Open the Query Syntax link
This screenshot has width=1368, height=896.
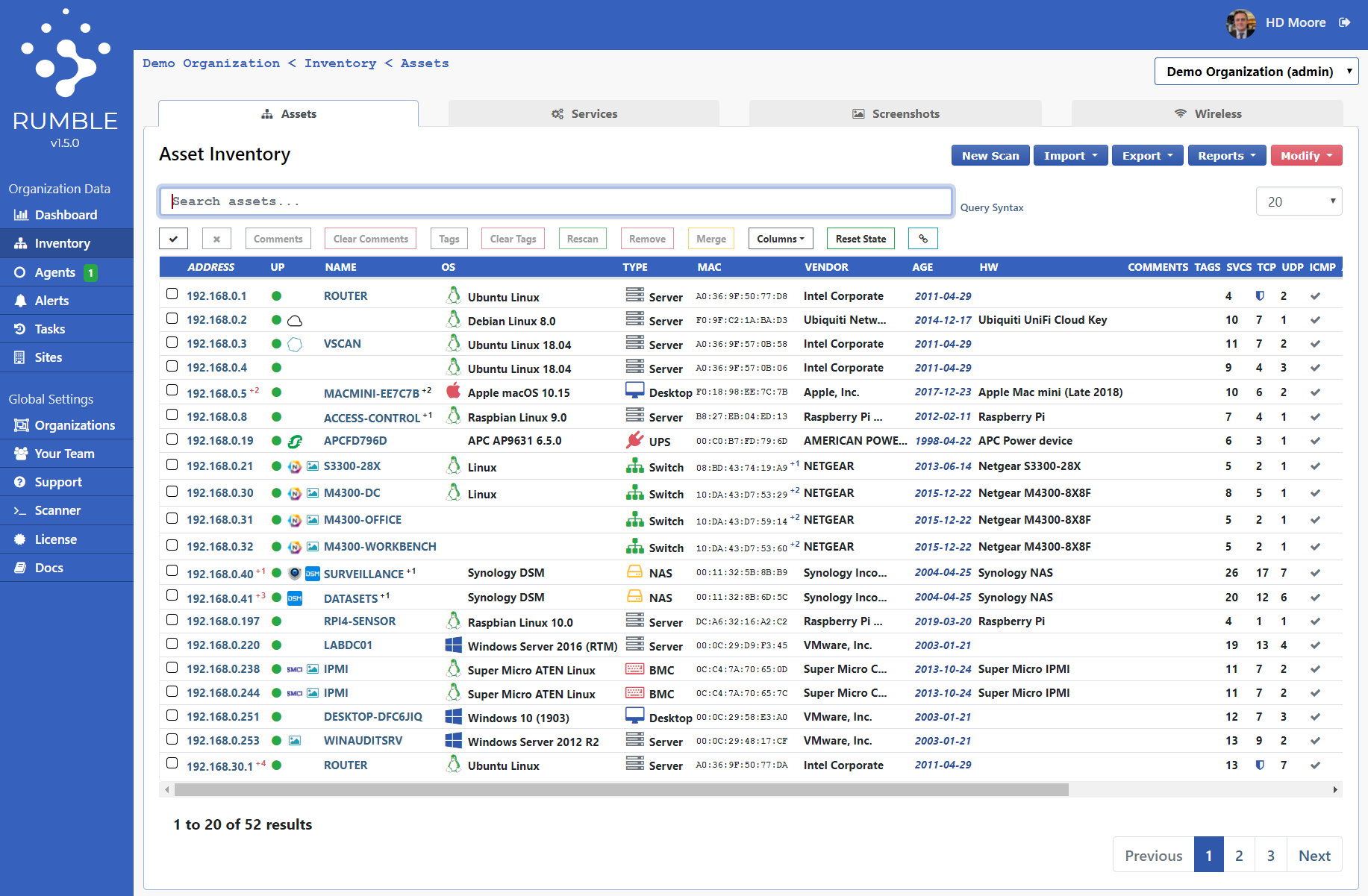click(x=992, y=207)
